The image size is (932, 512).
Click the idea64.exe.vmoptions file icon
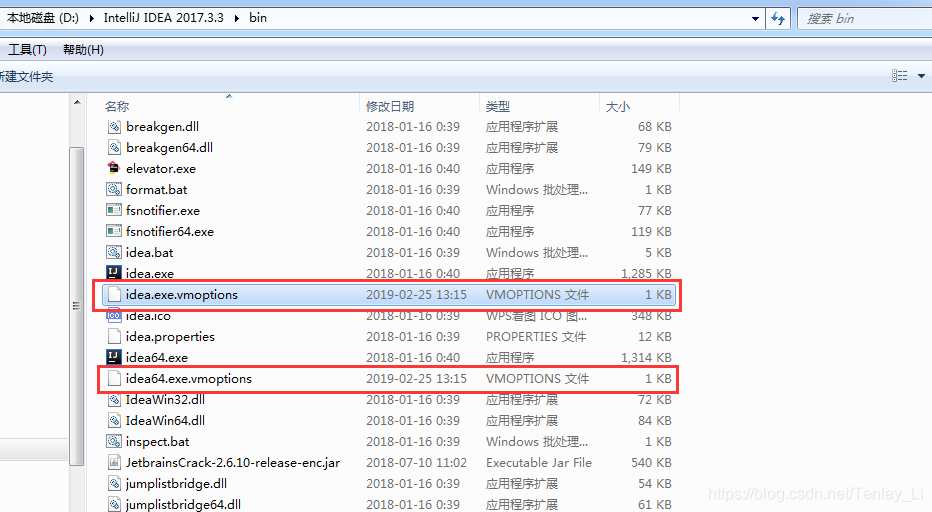pyautogui.click(x=114, y=379)
